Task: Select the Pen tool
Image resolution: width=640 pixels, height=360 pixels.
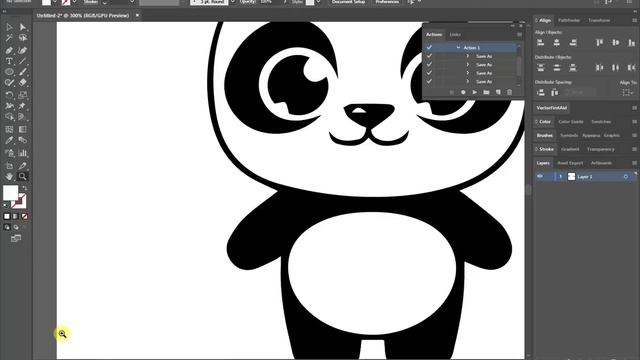Action: pos(9,51)
